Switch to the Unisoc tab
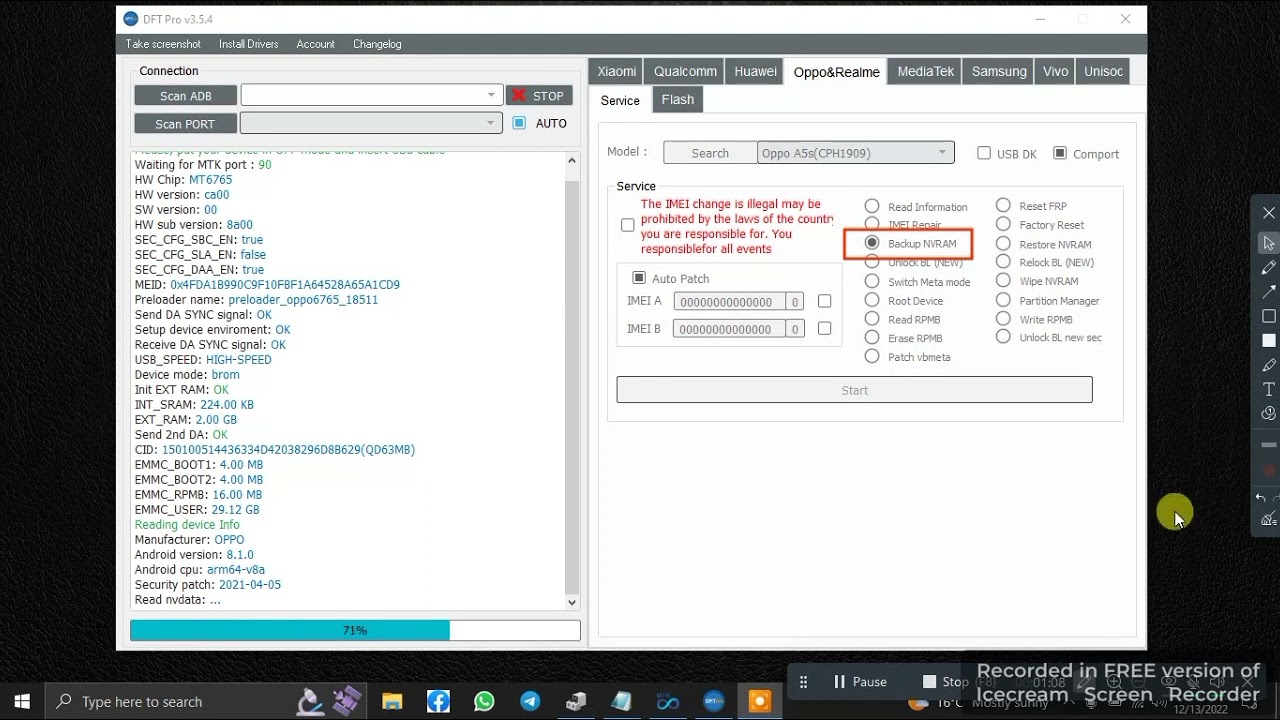Image resolution: width=1280 pixels, height=720 pixels. click(x=1104, y=71)
